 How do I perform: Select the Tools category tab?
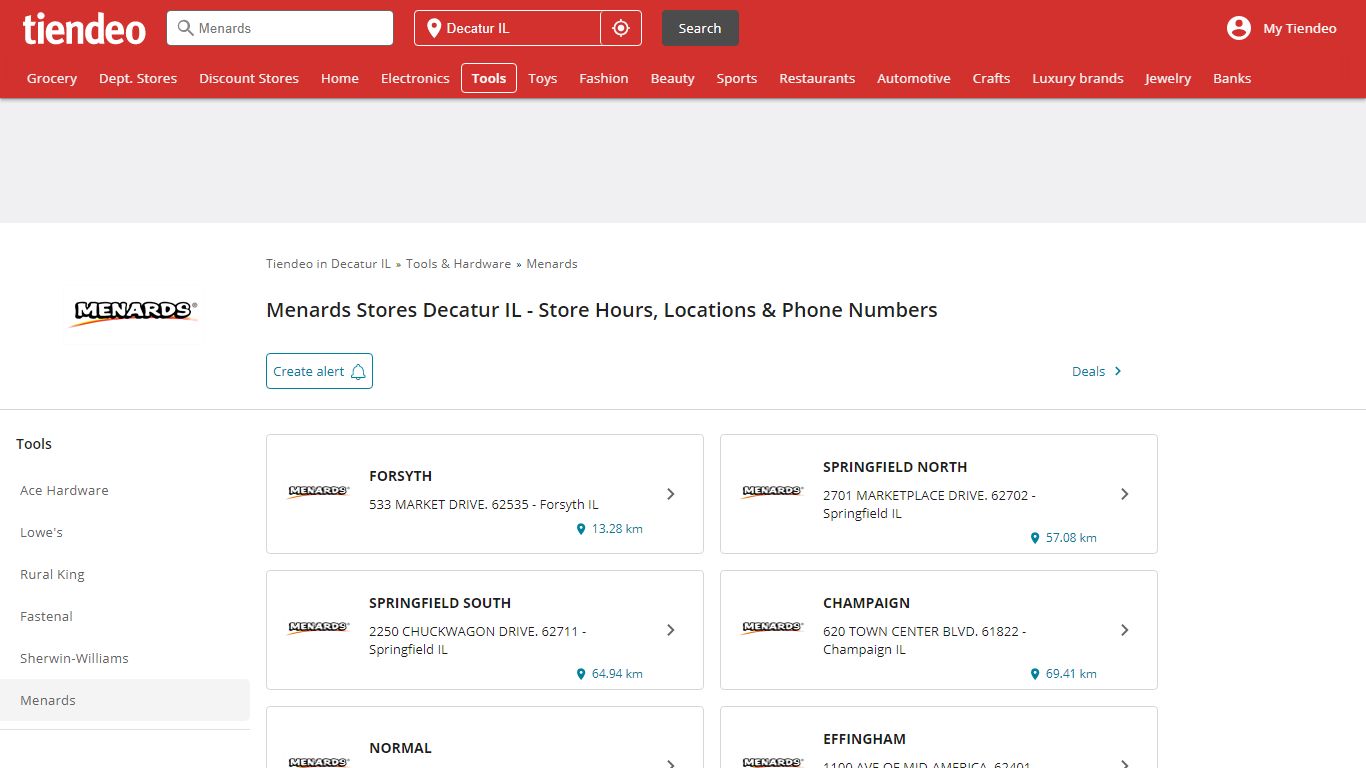[x=489, y=78]
